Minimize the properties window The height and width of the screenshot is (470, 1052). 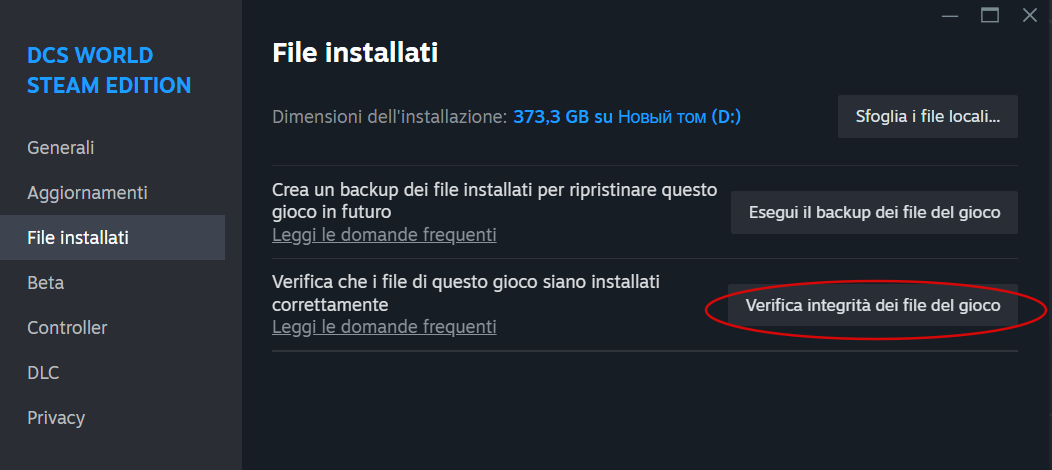[950, 15]
